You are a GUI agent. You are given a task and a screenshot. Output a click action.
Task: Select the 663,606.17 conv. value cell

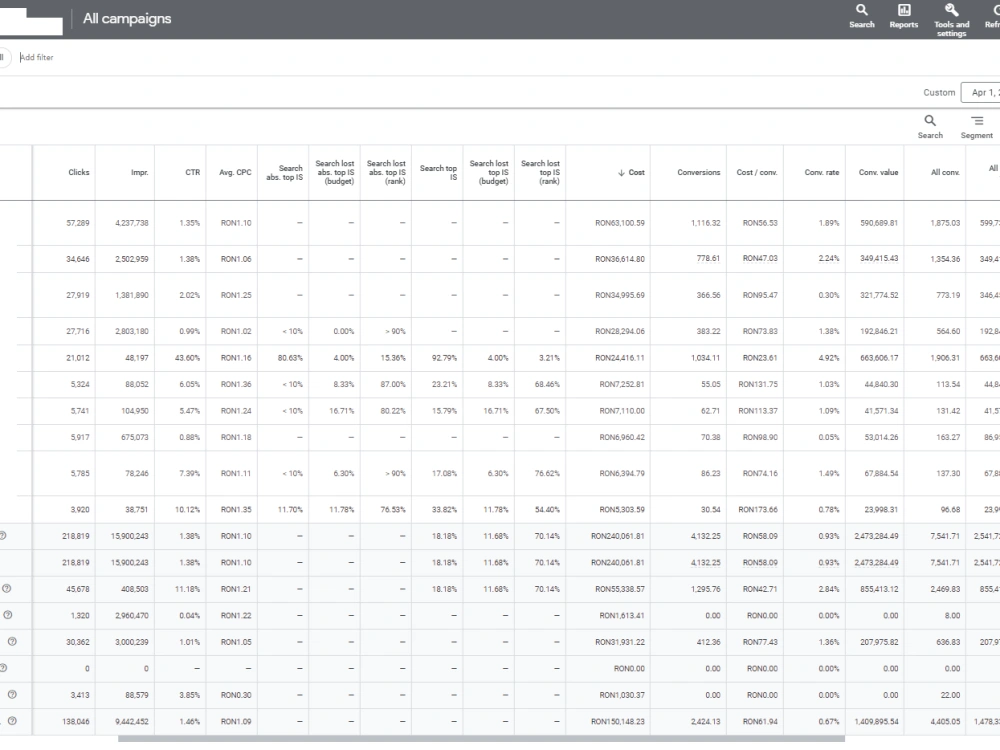point(879,358)
